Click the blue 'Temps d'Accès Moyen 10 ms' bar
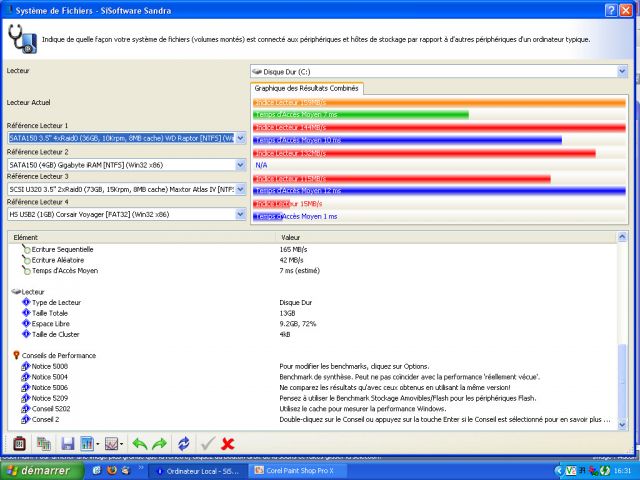 pyautogui.click(x=407, y=140)
